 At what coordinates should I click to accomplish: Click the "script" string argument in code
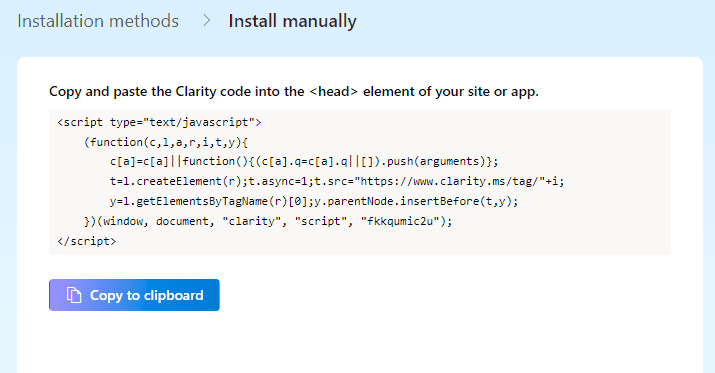(x=321, y=221)
